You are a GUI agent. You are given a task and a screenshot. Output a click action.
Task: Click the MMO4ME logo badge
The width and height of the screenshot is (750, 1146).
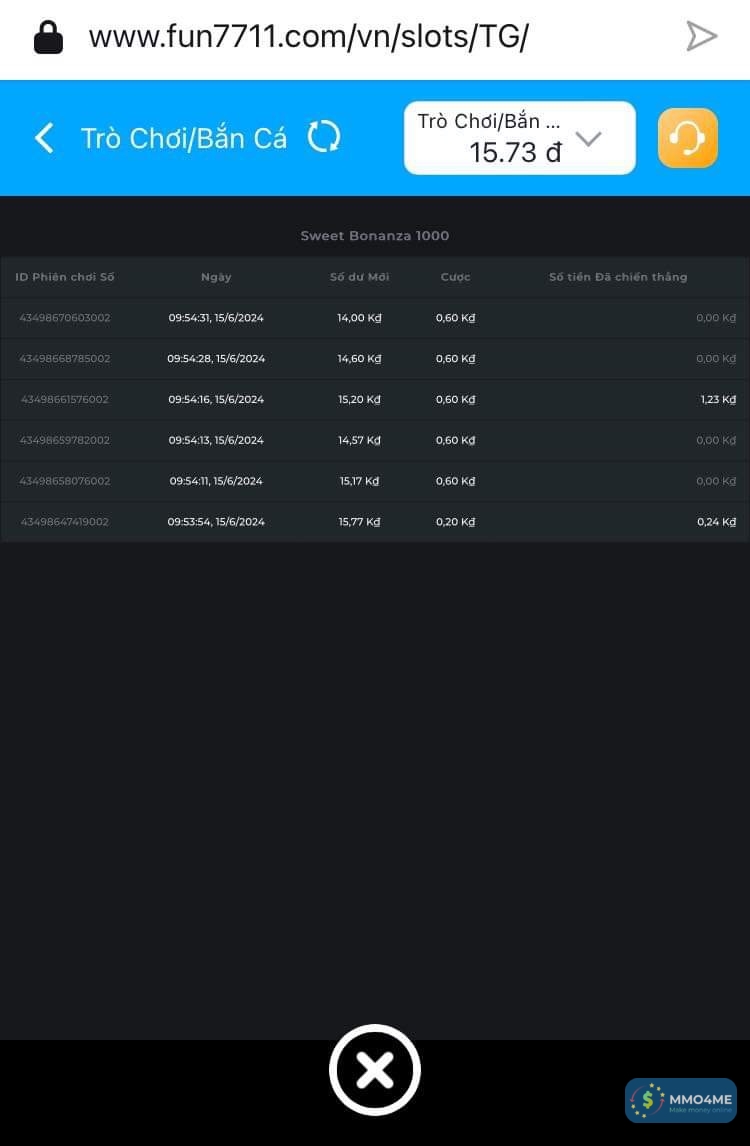pyautogui.click(x=681, y=1100)
